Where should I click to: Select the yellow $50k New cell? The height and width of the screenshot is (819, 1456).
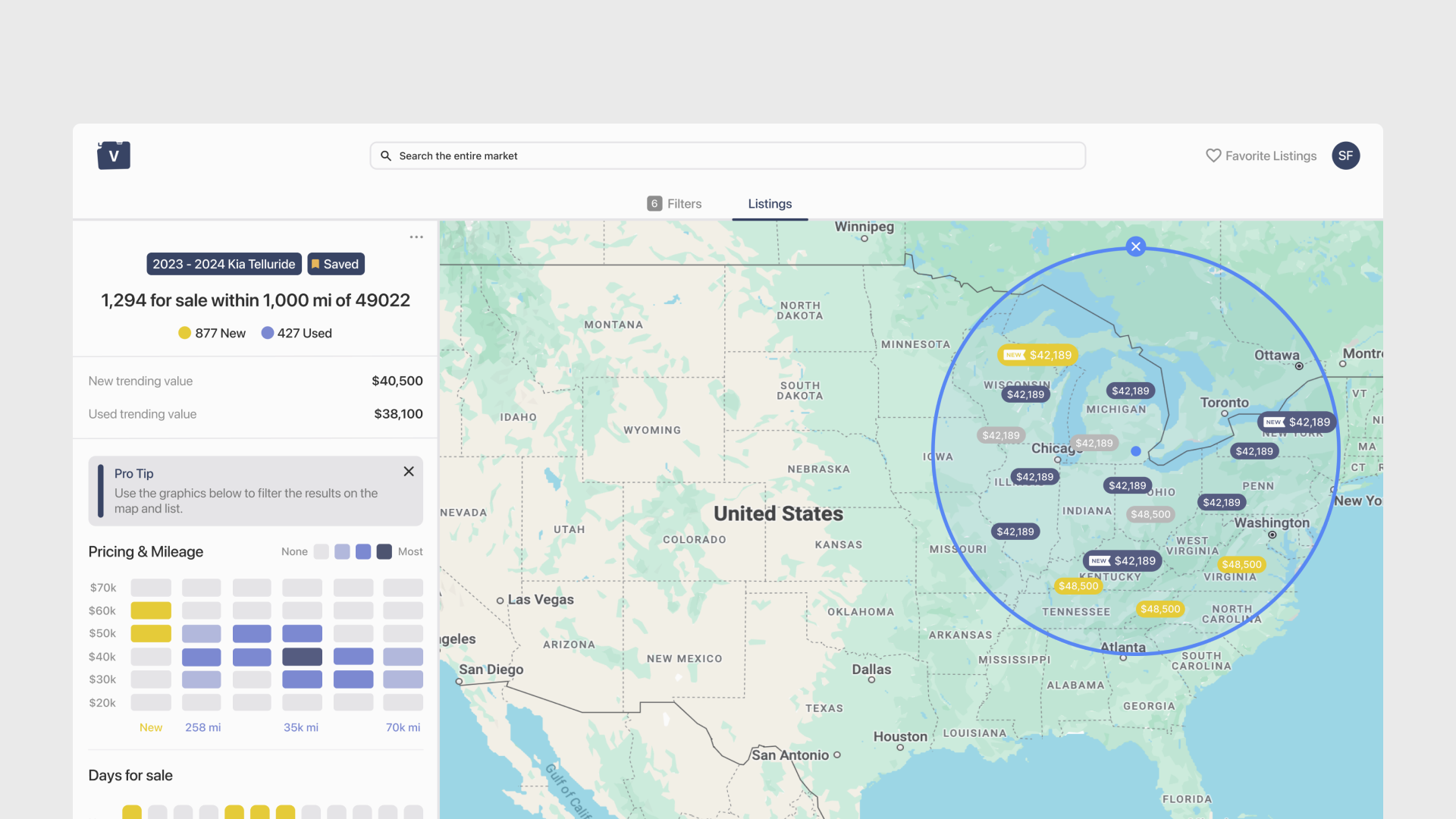pyautogui.click(x=151, y=633)
